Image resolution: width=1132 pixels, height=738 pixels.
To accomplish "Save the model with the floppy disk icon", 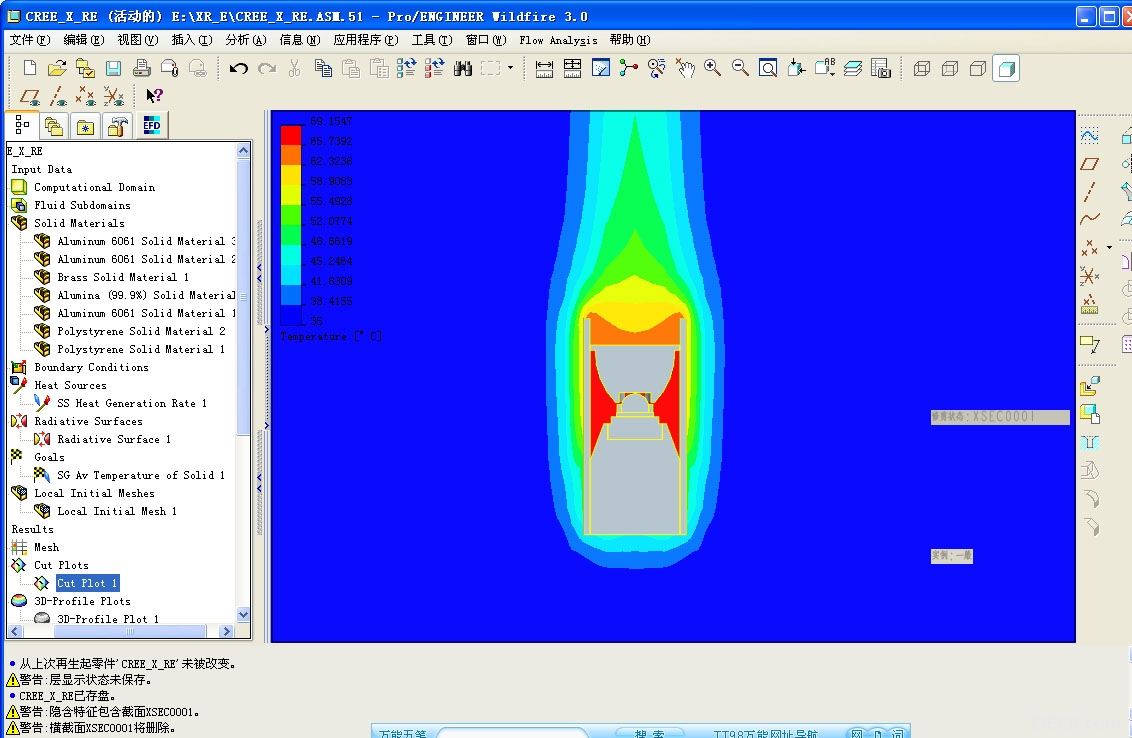I will click(113, 69).
